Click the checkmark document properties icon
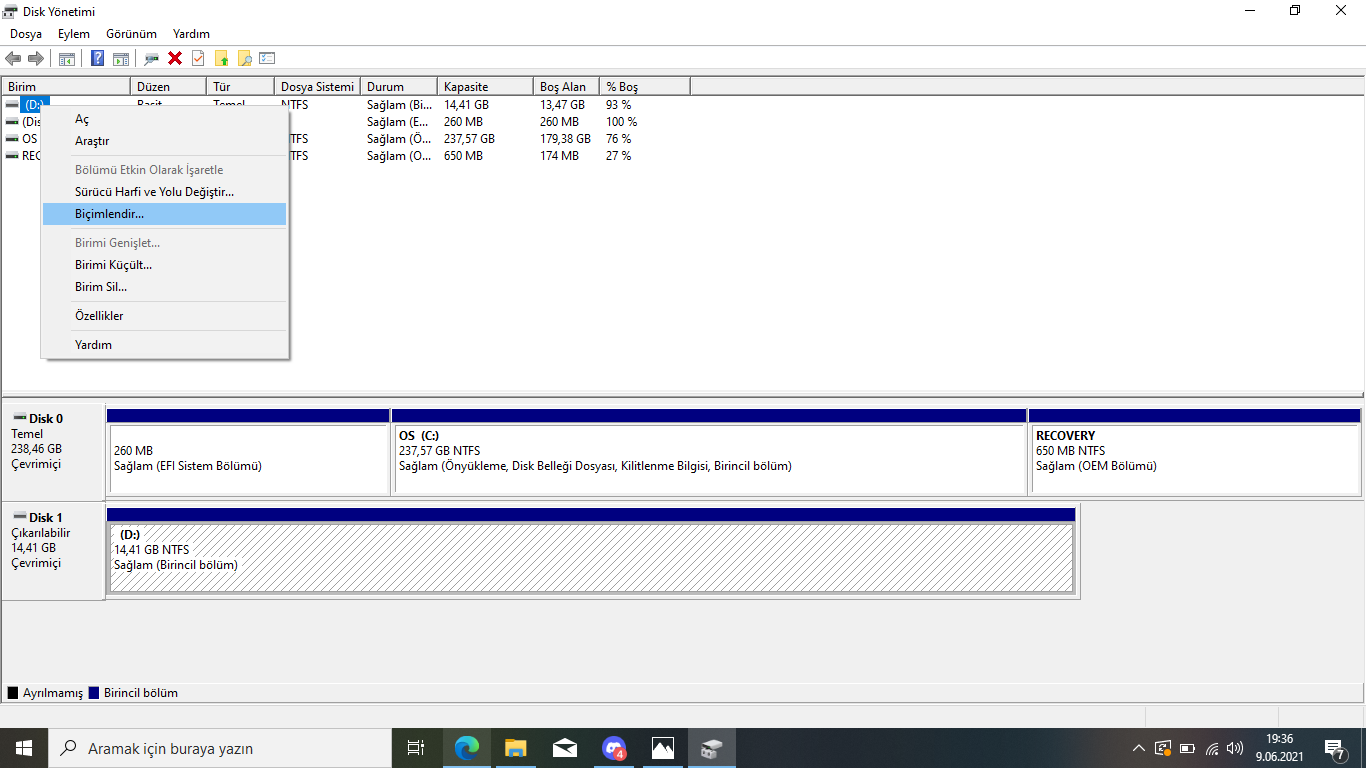Viewport: 1366px width, 768px height. point(198,58)
